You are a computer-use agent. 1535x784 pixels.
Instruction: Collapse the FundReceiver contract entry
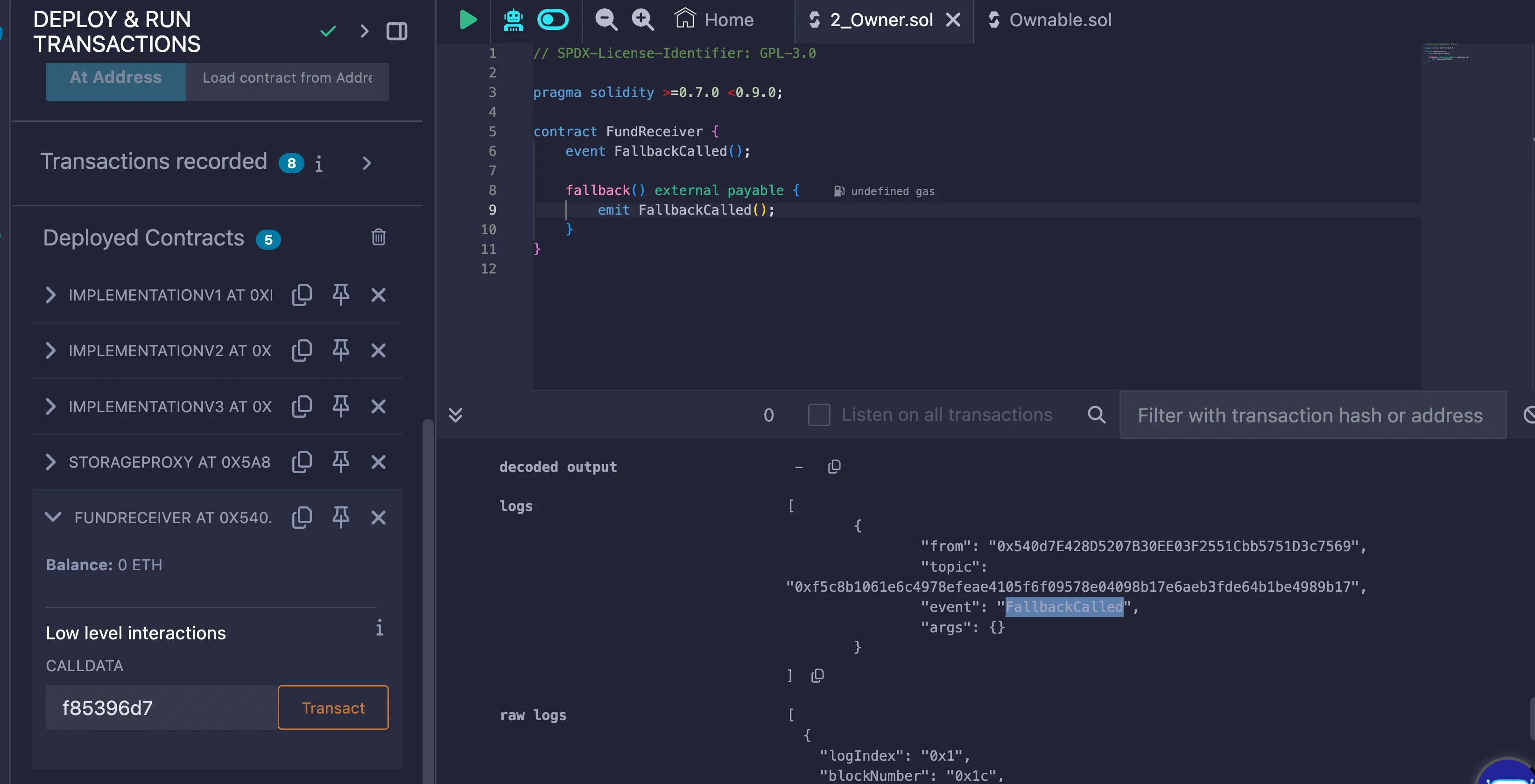coord(52,517)
